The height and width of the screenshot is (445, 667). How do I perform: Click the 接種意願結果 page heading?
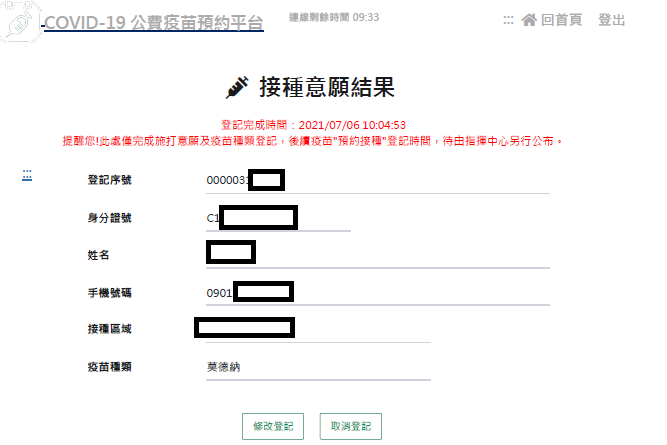pyautogui.click(x=327, y=87)
